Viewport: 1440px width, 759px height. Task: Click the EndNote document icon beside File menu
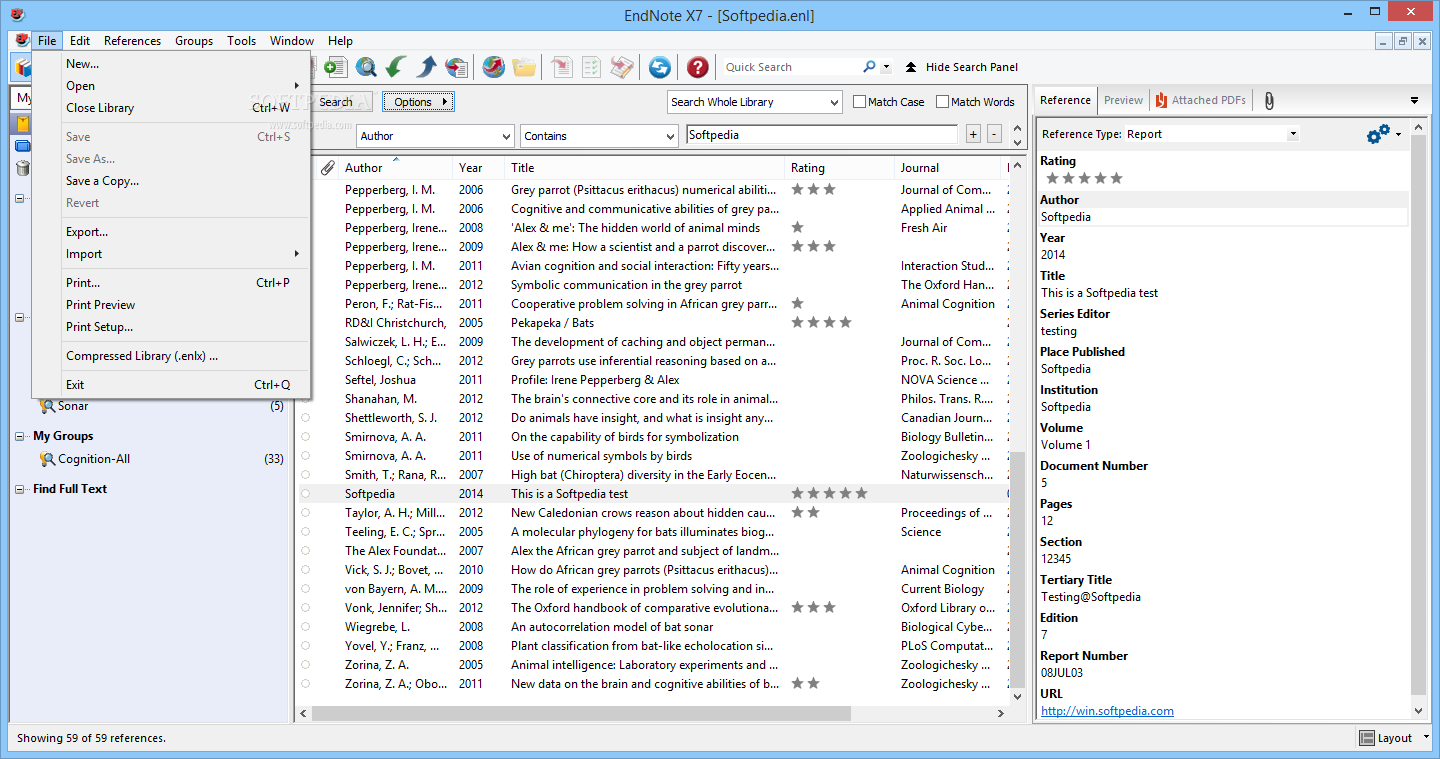[22, 41]
